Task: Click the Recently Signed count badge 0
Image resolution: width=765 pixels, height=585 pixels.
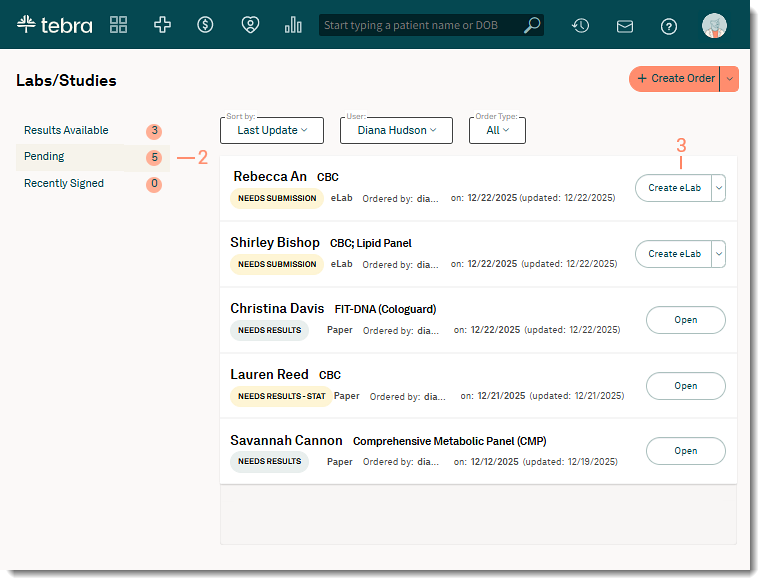Action: click(x=154, y=184)
